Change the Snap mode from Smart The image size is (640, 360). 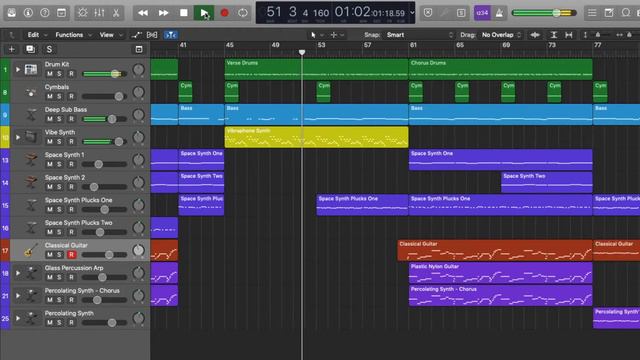pyautogui.click(x=419, y=35)
